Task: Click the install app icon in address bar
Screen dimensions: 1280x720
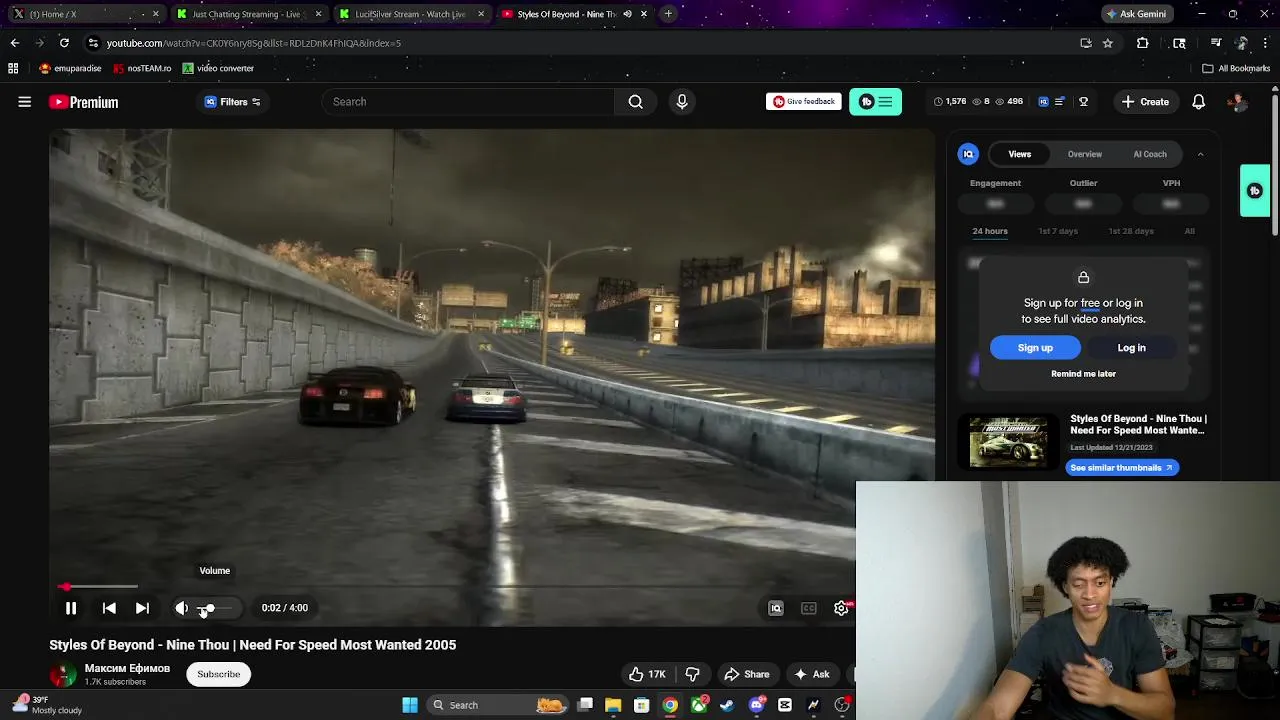Action: pyautogui.click(x=1085, y=43)
